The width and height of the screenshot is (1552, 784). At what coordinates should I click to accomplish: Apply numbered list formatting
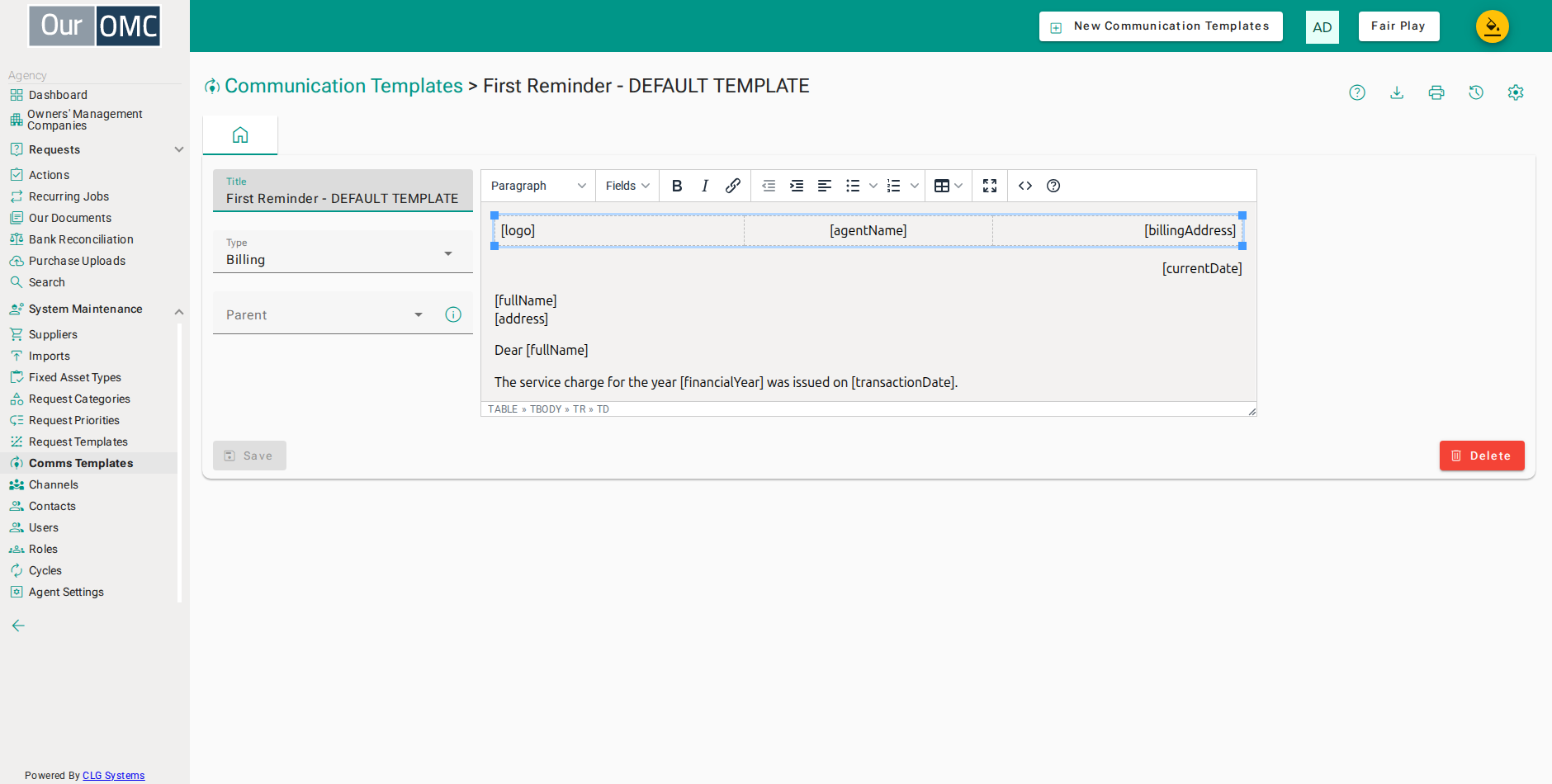pyautogui.click(x=893, y=186)
